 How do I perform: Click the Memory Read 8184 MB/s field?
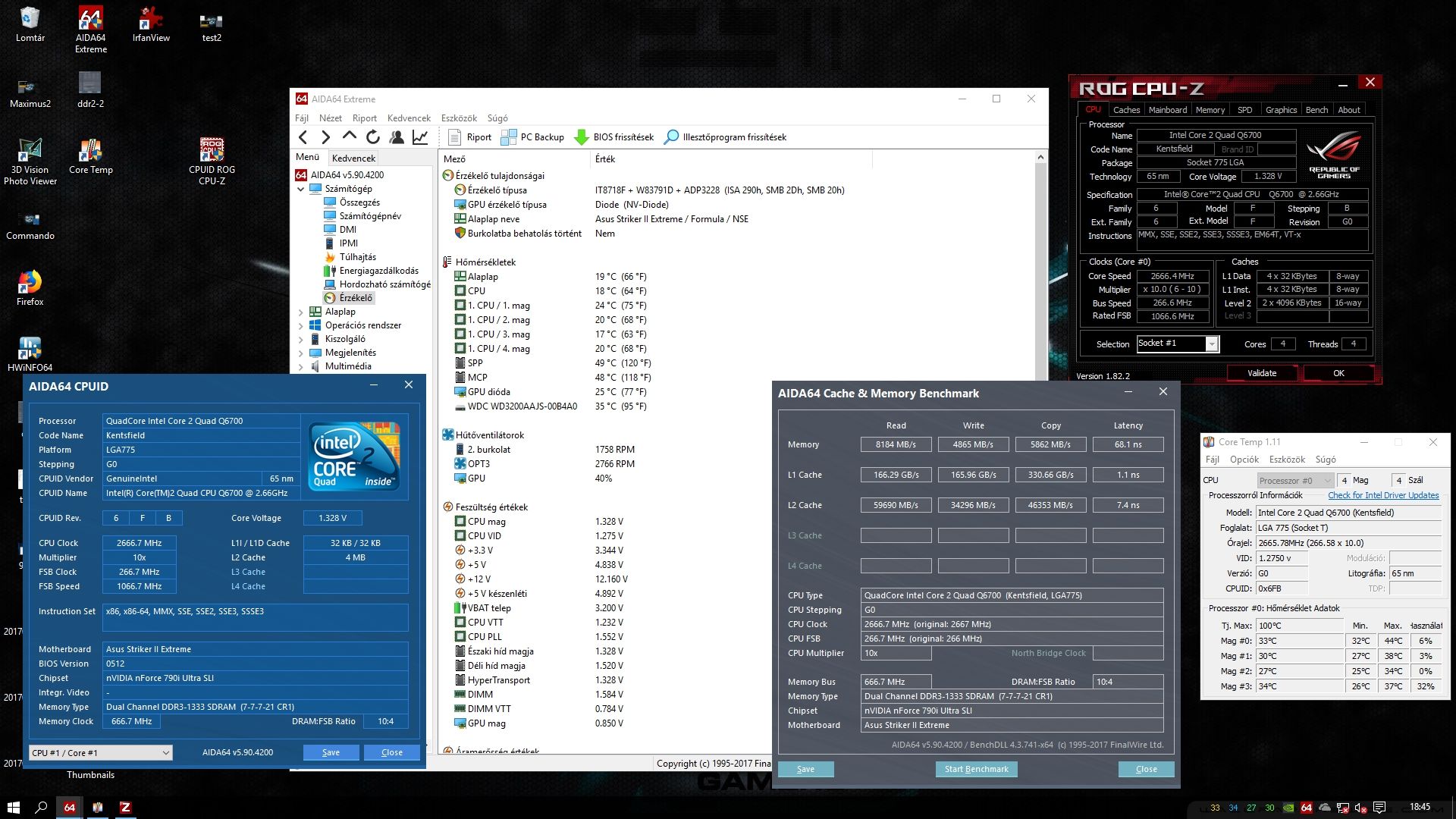tap(896, 444)
